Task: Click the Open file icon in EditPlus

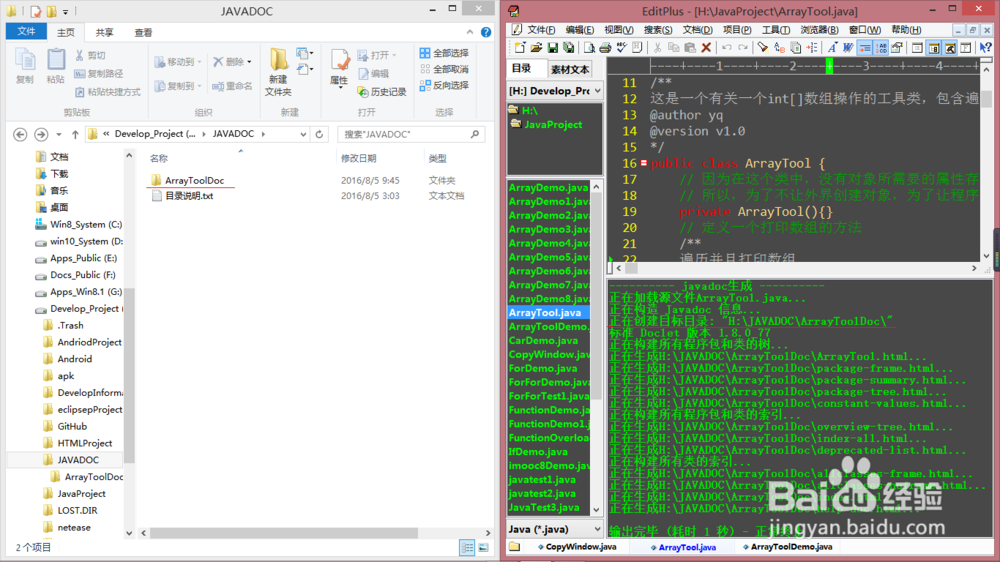Action: [x=536, y=48]
